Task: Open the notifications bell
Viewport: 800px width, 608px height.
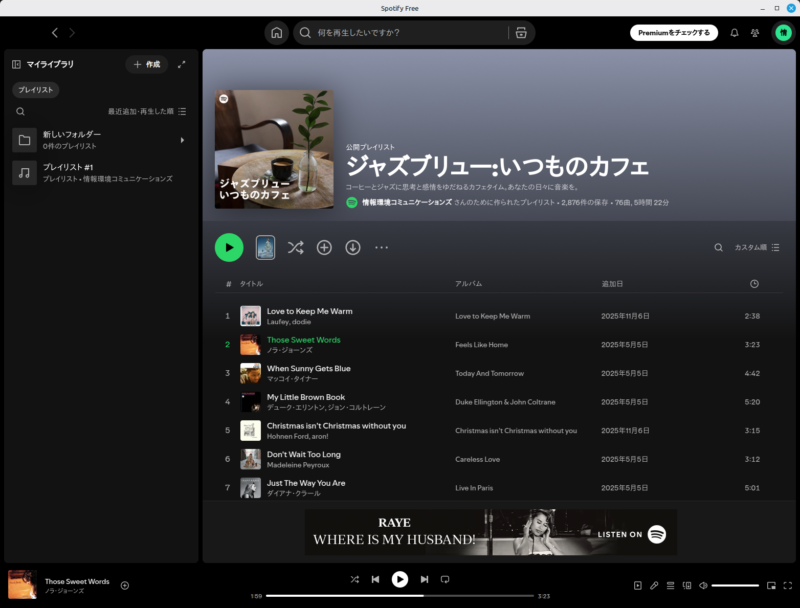Action: click(x=734, y=33)
